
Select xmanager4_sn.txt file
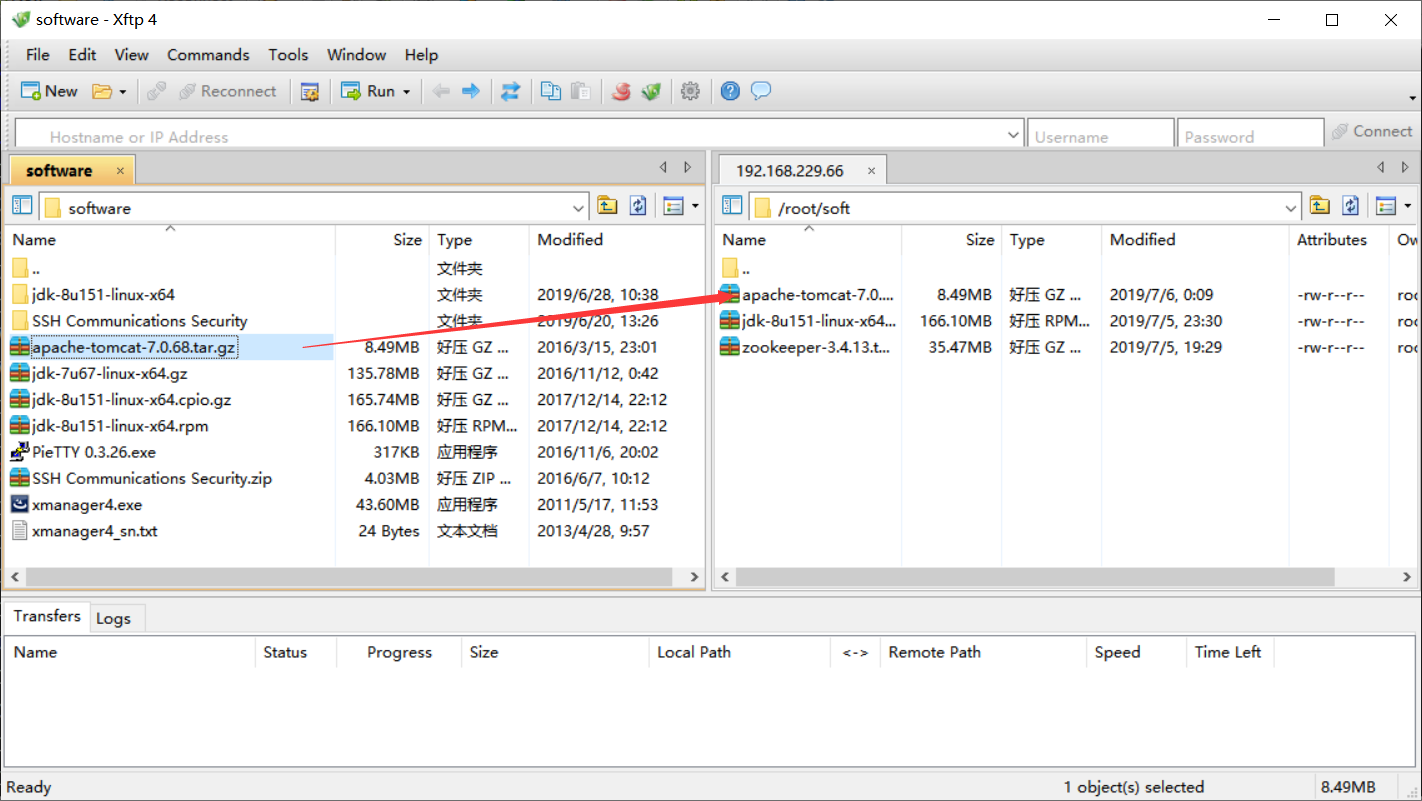coord(94,531)
